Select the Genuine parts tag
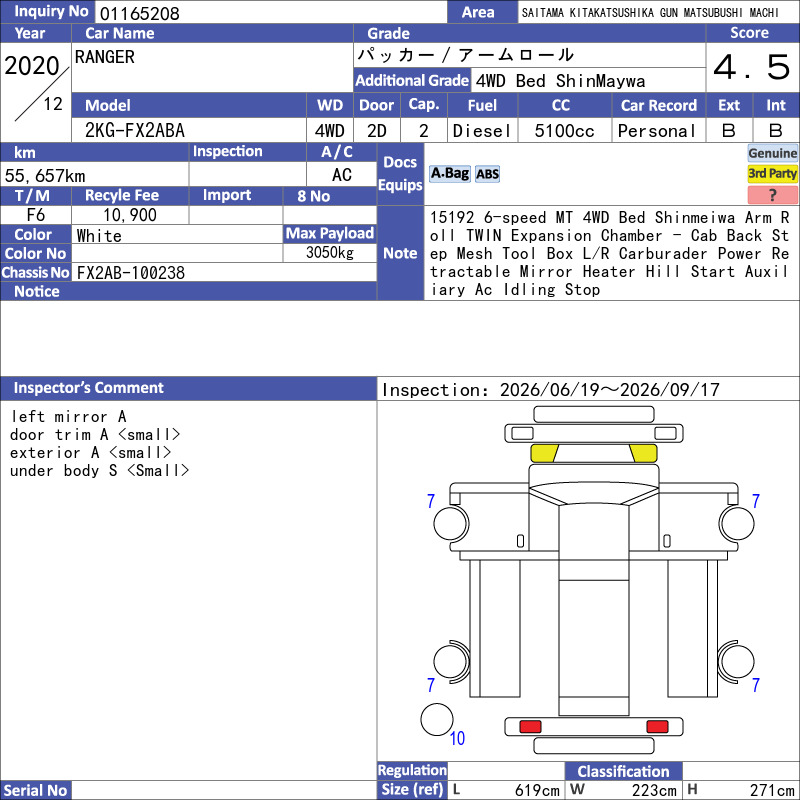Screen dimensions: 800x800 tap(772, 153)
